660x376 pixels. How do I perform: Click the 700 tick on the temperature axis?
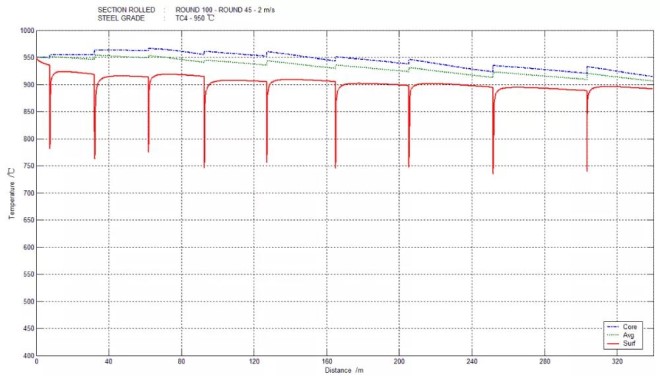coord(28,193)
